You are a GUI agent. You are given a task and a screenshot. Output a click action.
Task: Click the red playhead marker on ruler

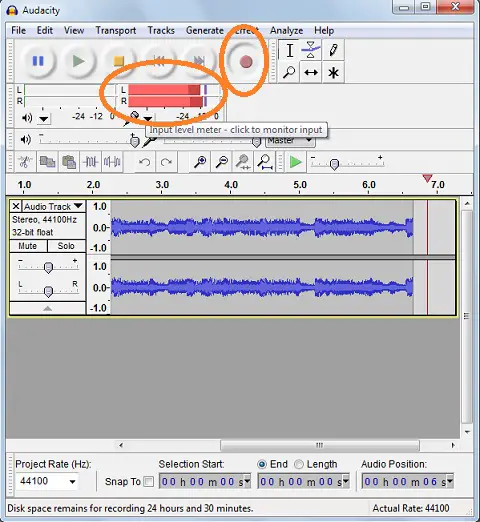click(x=427, y=178)
